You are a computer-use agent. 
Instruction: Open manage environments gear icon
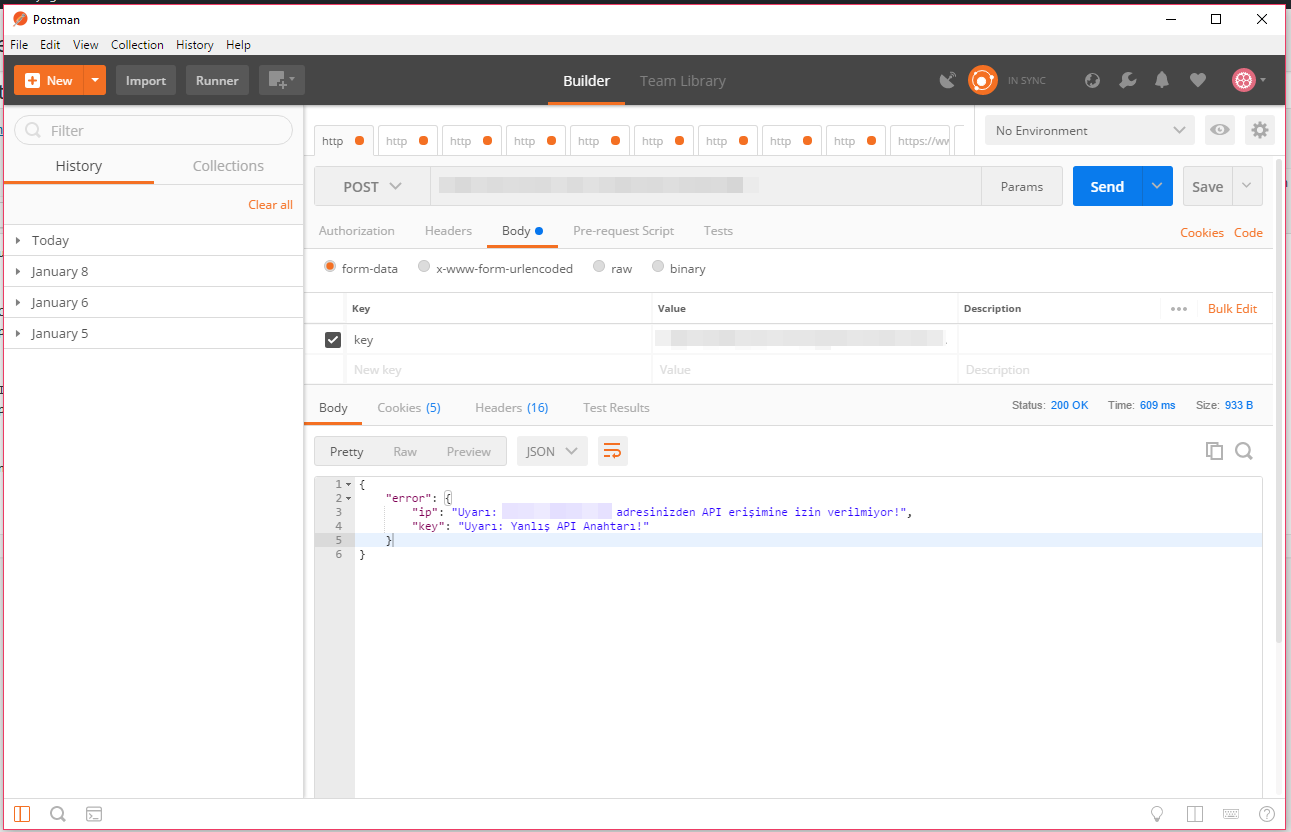pos(1260,130)
